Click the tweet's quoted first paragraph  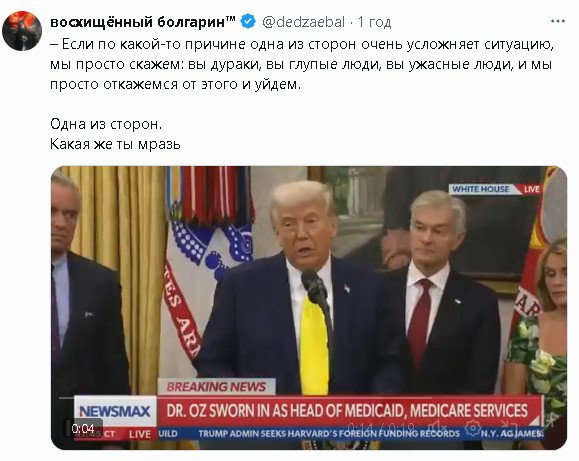click(x=302, y=64)
